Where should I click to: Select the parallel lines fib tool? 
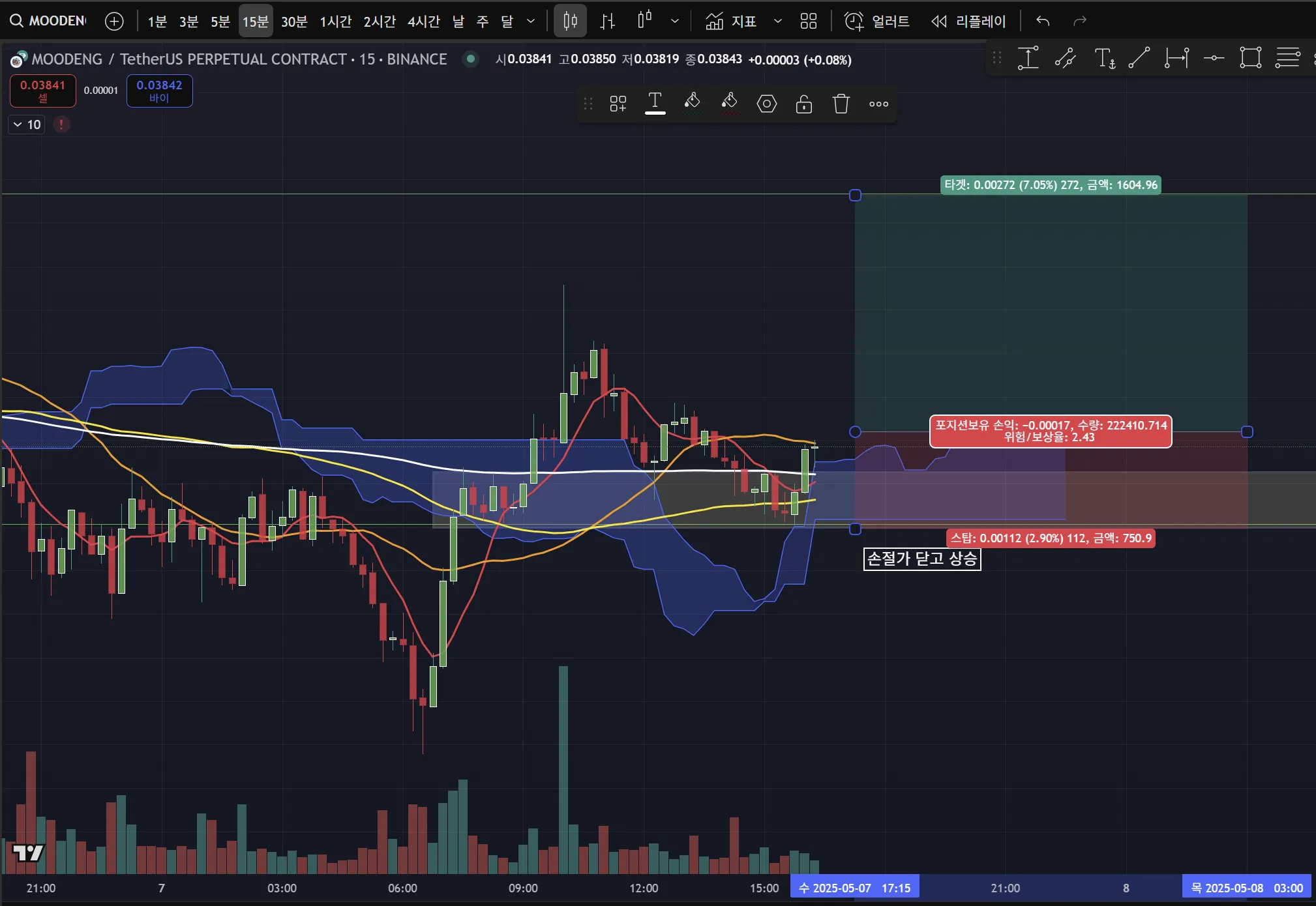coord(1287,58)
